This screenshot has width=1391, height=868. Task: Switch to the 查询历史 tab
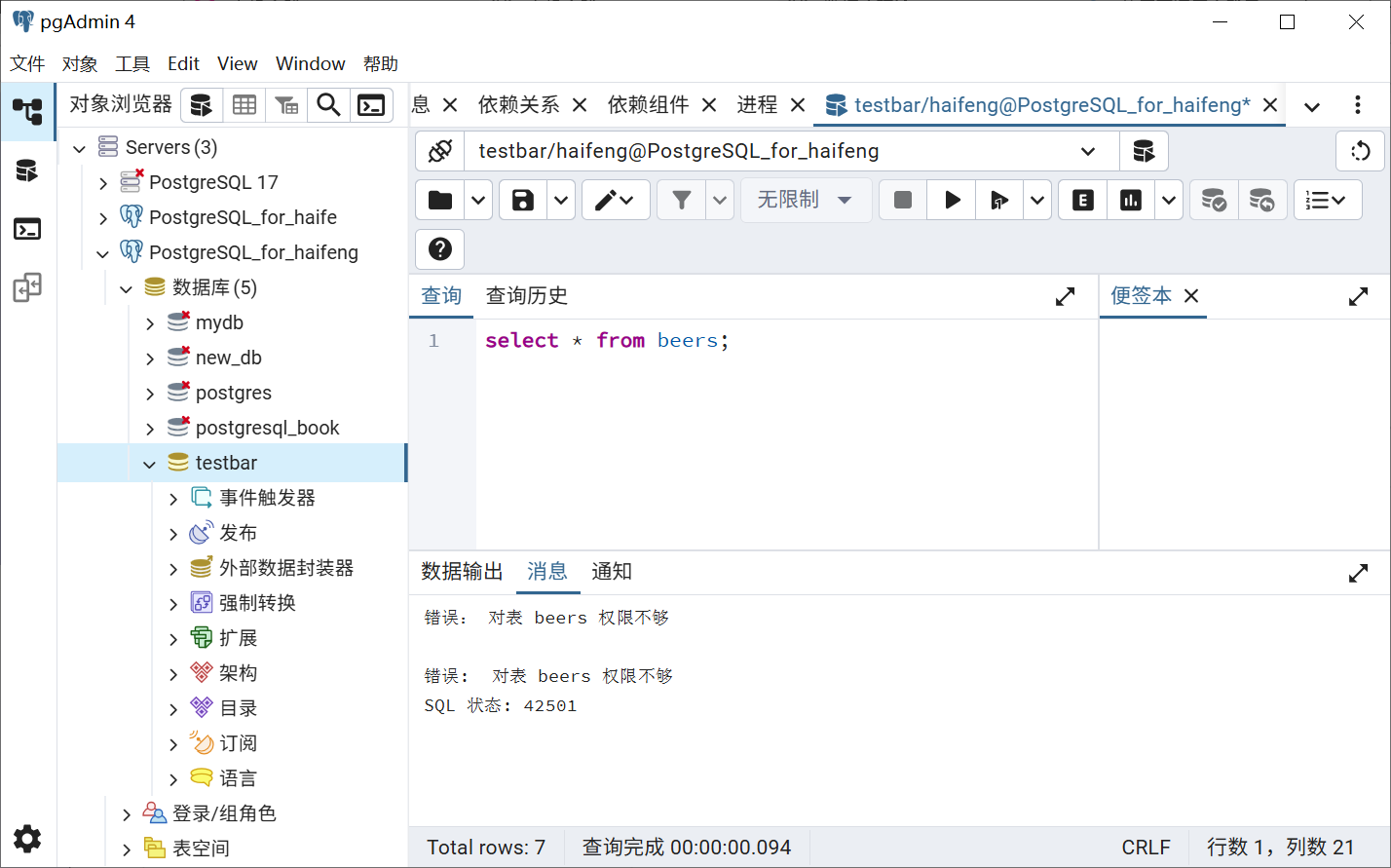pos(526,296)
